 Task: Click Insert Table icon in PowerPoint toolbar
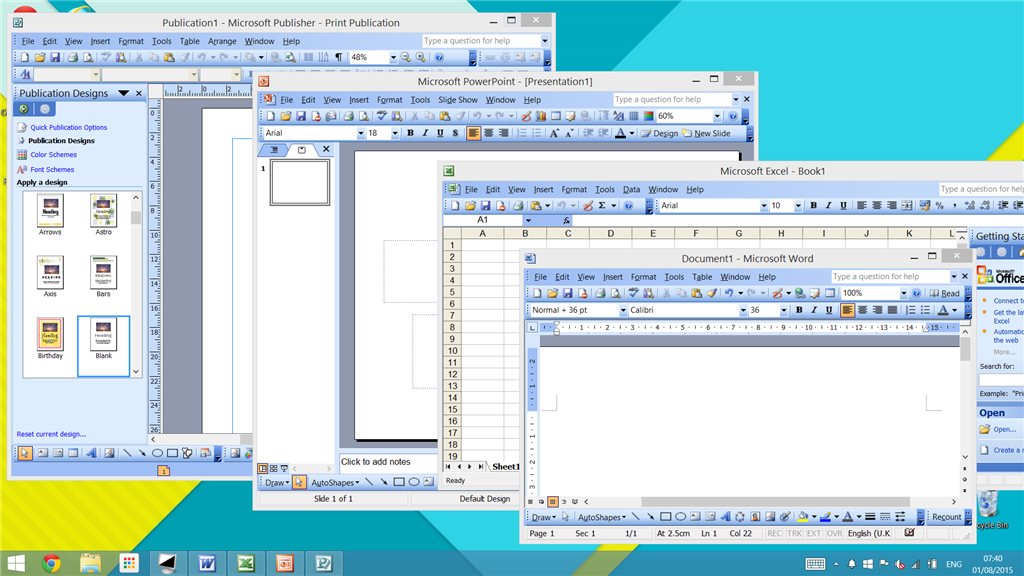point(556,116)
